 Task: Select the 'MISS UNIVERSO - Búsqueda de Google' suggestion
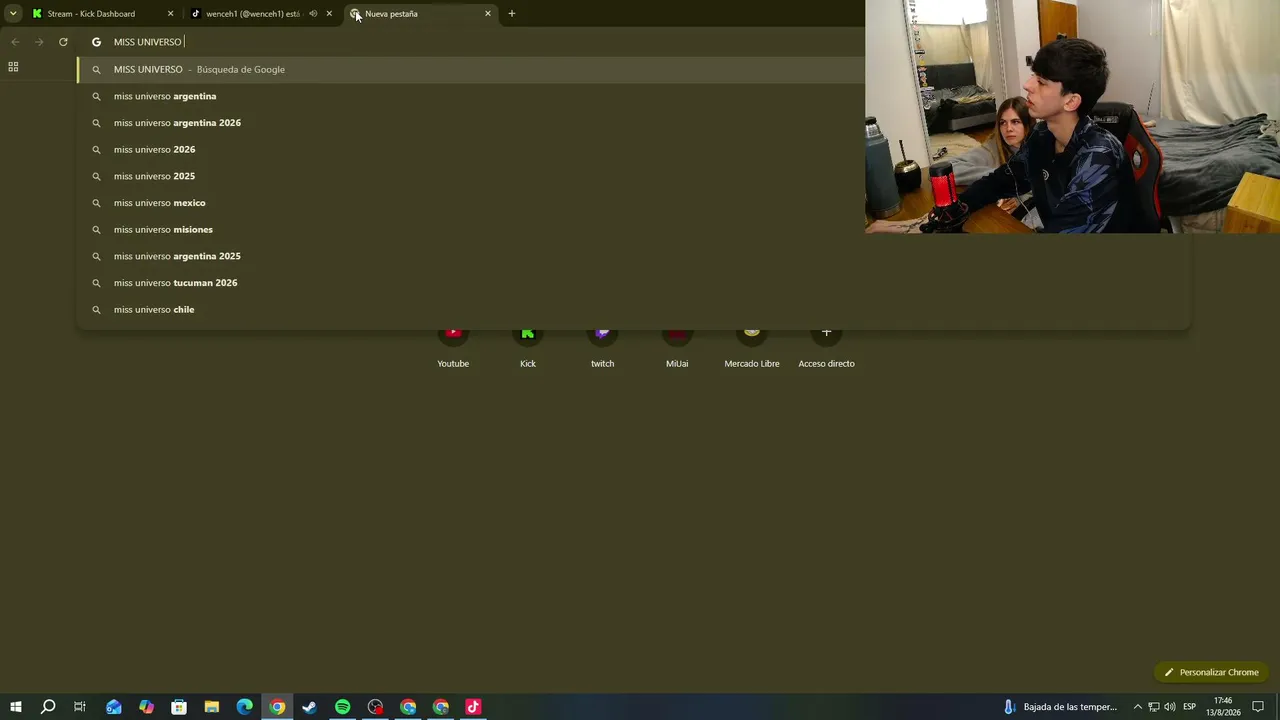[x=471, y=69]
